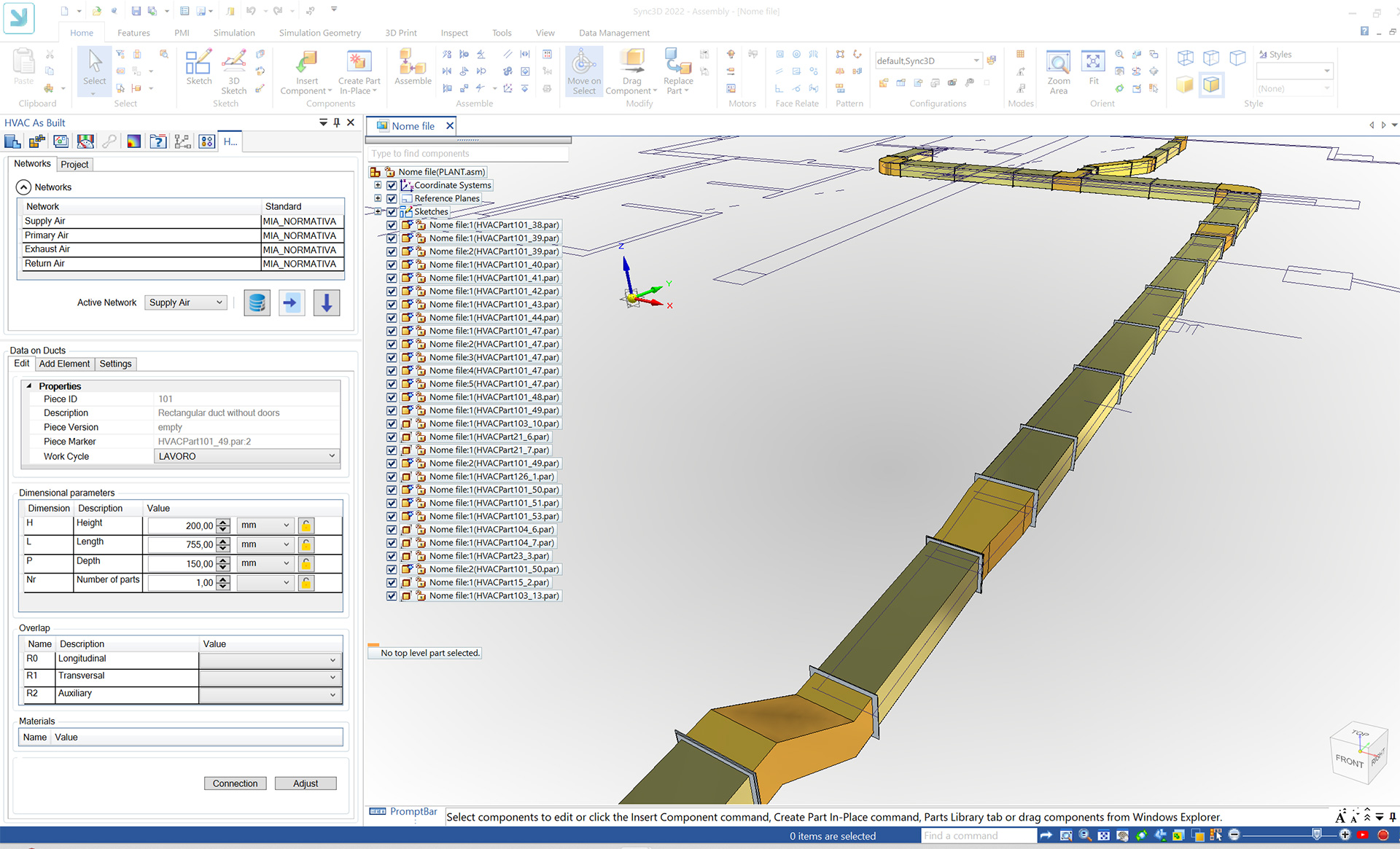This screenshot has width=1400, height=849.
Task: Toggle checkbox for HVACPart126_1.par
Action: pyautogui.click(x=392, y=477)
